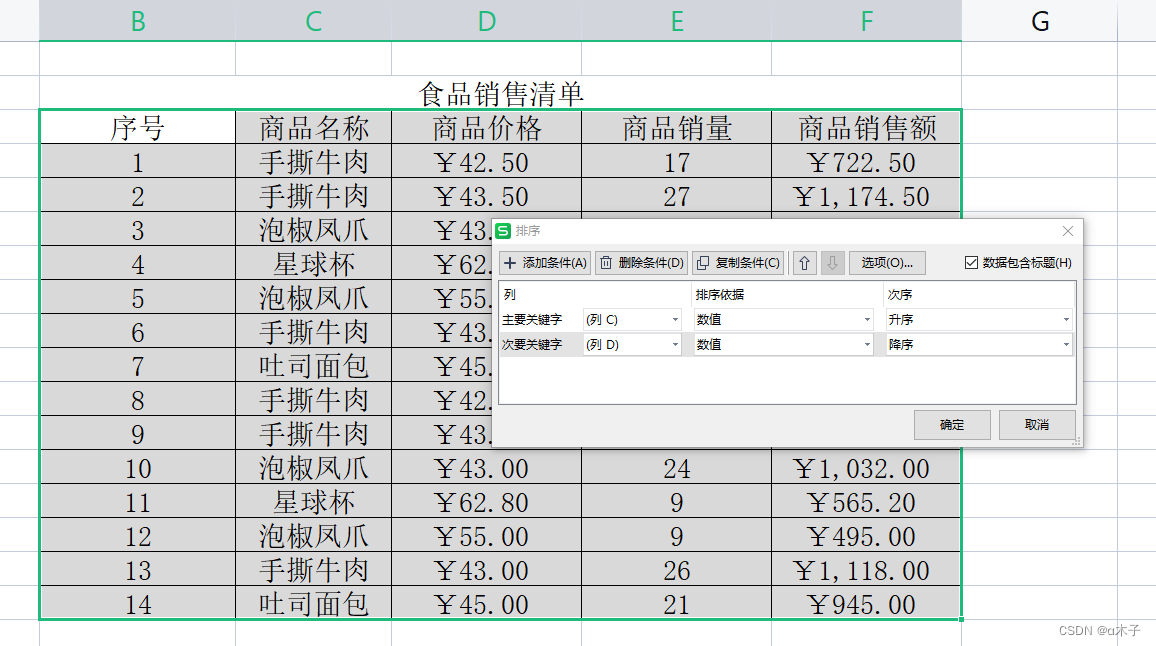Click the 序号 header cell
This screenshot has height=646, width=1156.
click(x=138, y=128)
